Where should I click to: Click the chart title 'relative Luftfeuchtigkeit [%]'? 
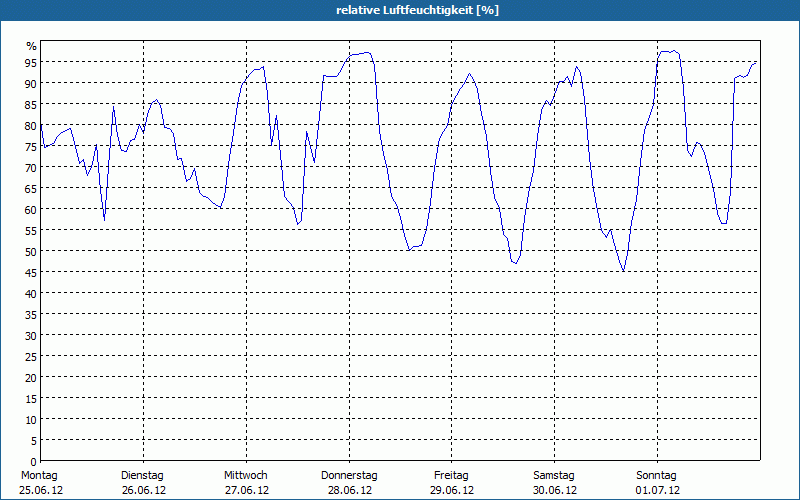tap(417, 10)
